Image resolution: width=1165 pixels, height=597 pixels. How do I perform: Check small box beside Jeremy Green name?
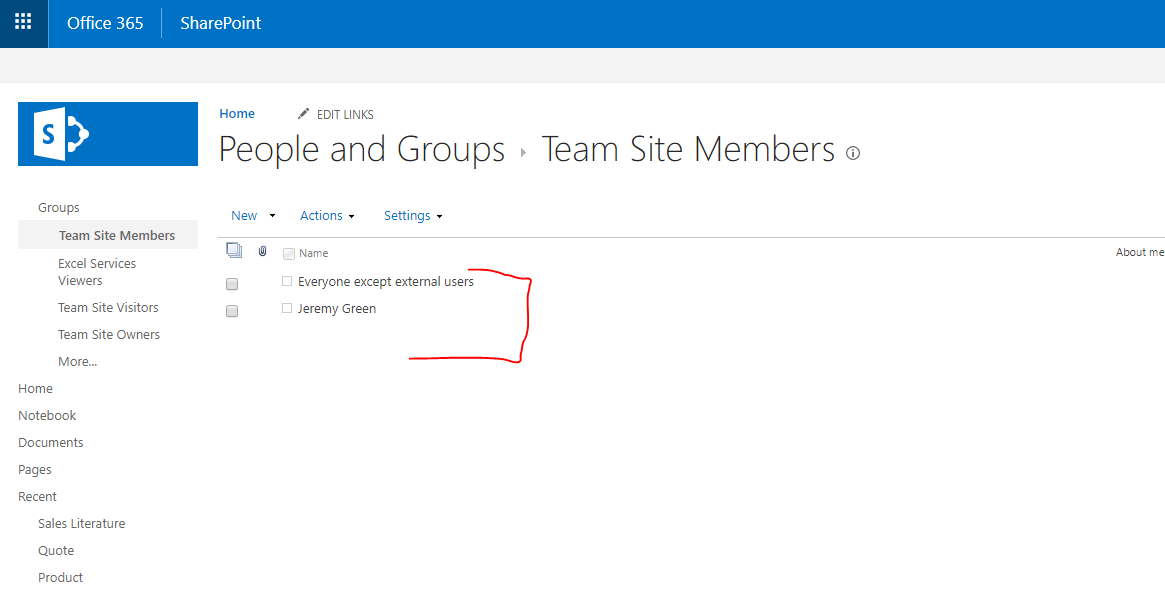pyautogui.click(x=287, y=308)
